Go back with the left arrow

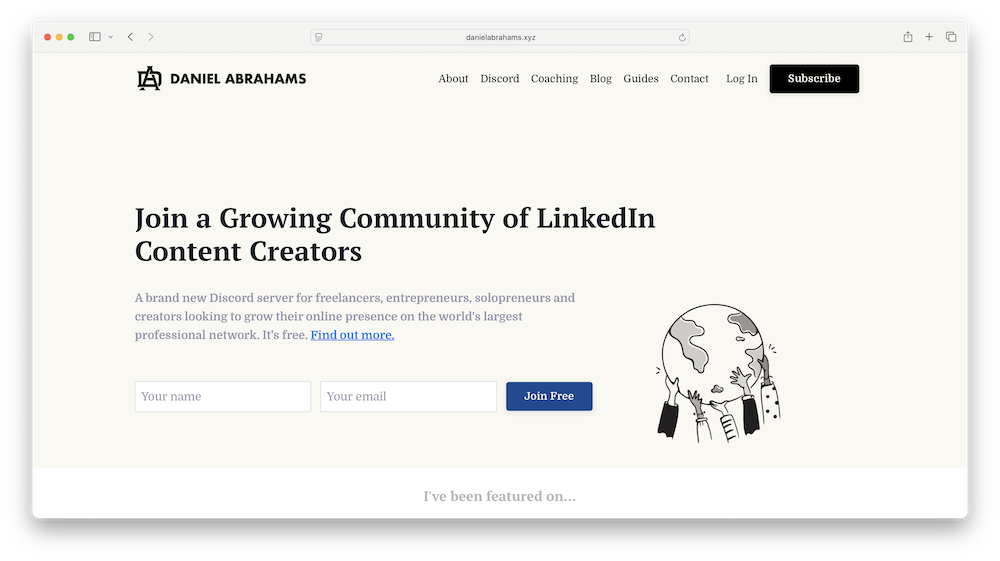pyautogui.click(x=130, y=37)
